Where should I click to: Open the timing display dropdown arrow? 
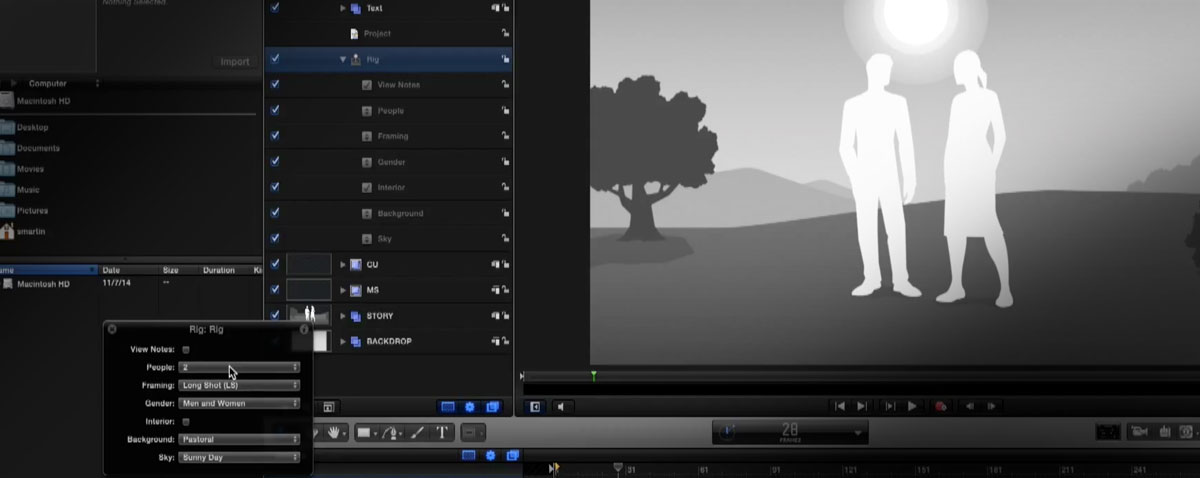857,433
